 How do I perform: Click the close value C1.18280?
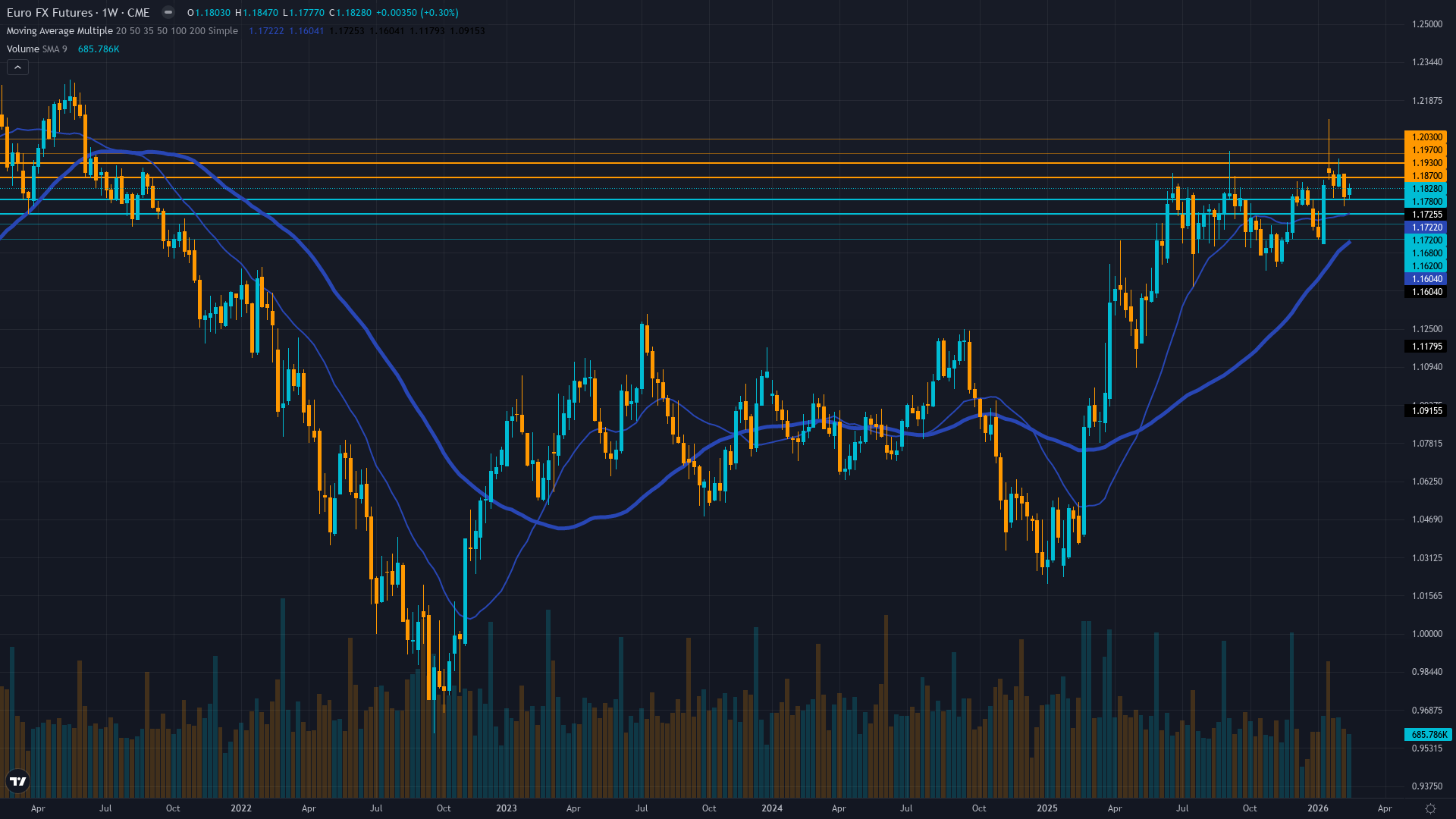350,13
